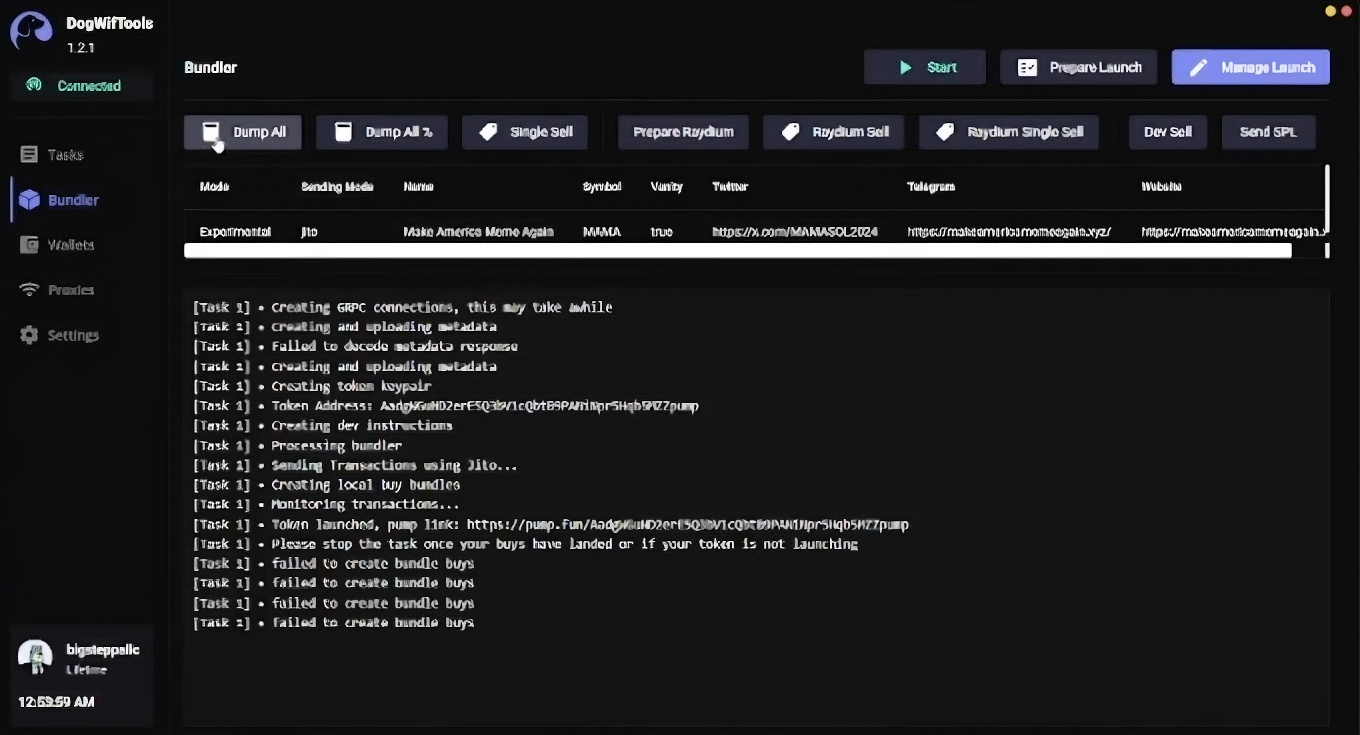Click the Dump All button
Image resolution: width=1360 pixels, height=735 pixels.
click(x=242, y=132)
